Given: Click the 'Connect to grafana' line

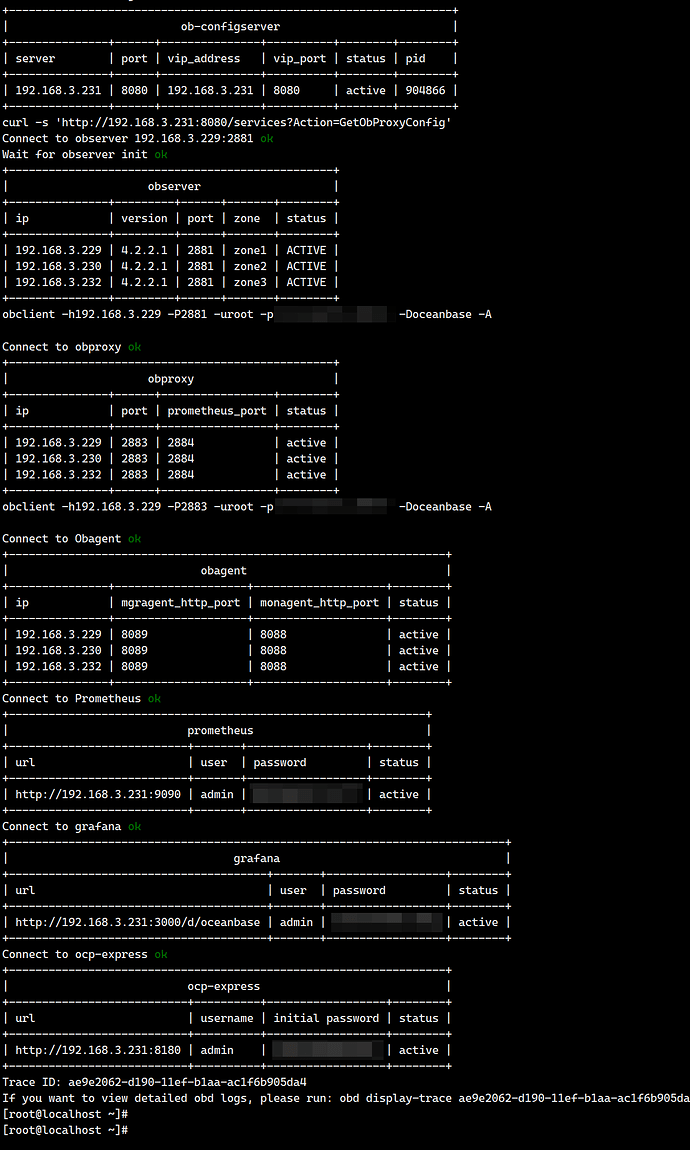Looking at the screenshot, I should [x=72, y=827].
